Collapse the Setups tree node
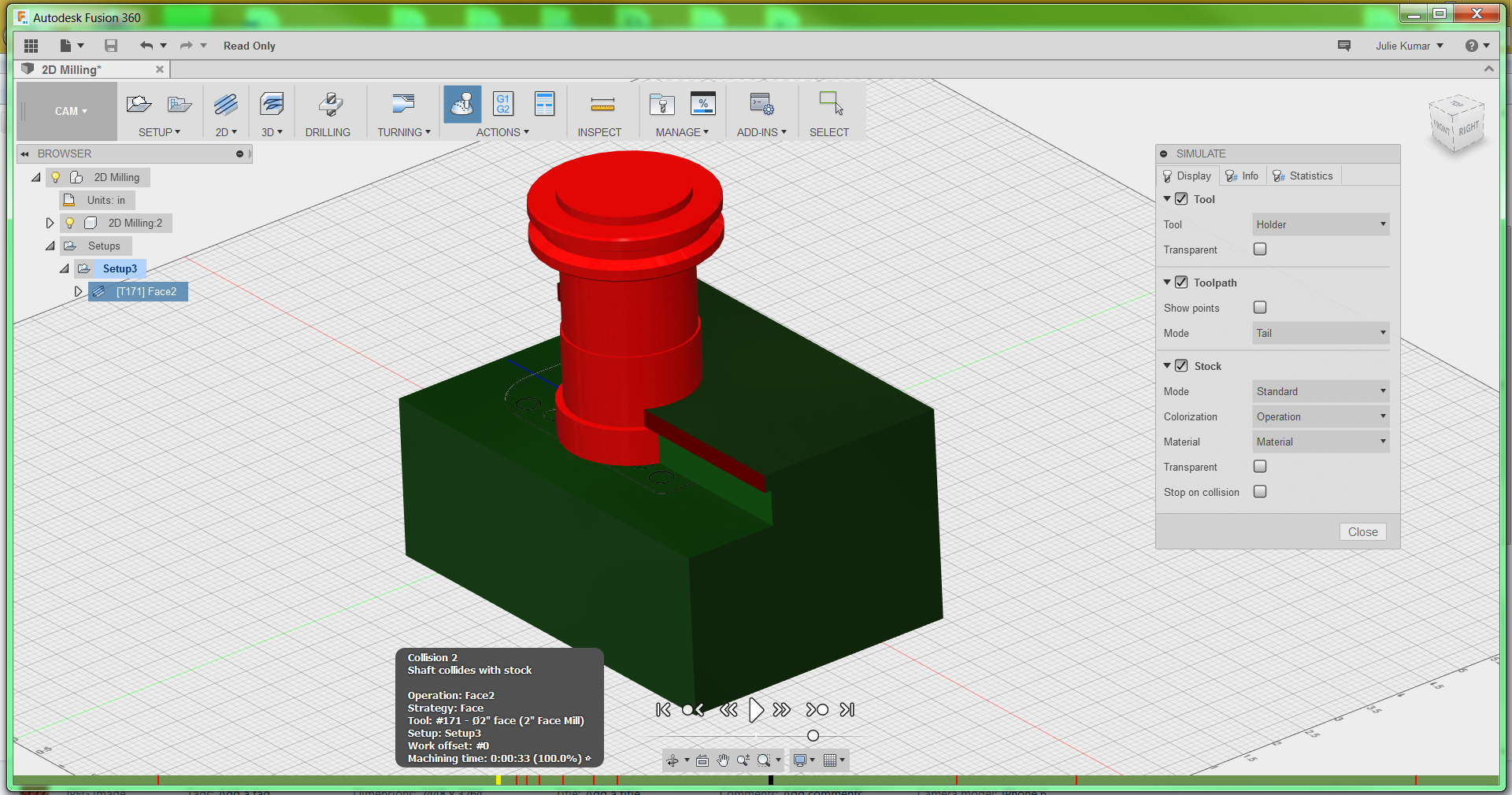The height and width of the screenshot is (795, 1512). [x=50, y=246]
